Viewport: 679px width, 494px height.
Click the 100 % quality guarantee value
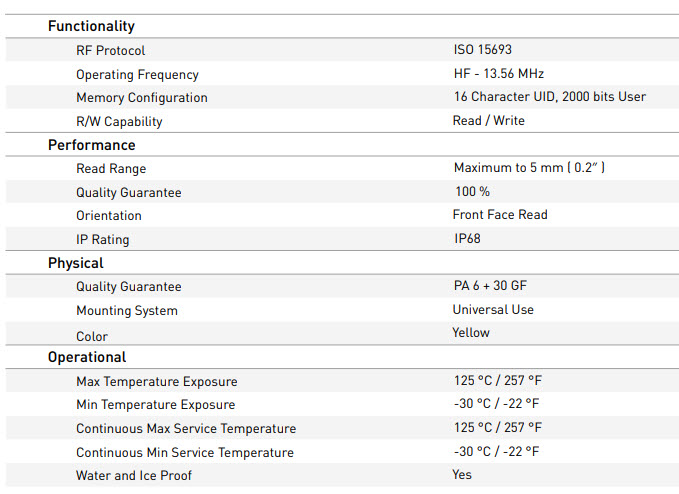(472, 191)
